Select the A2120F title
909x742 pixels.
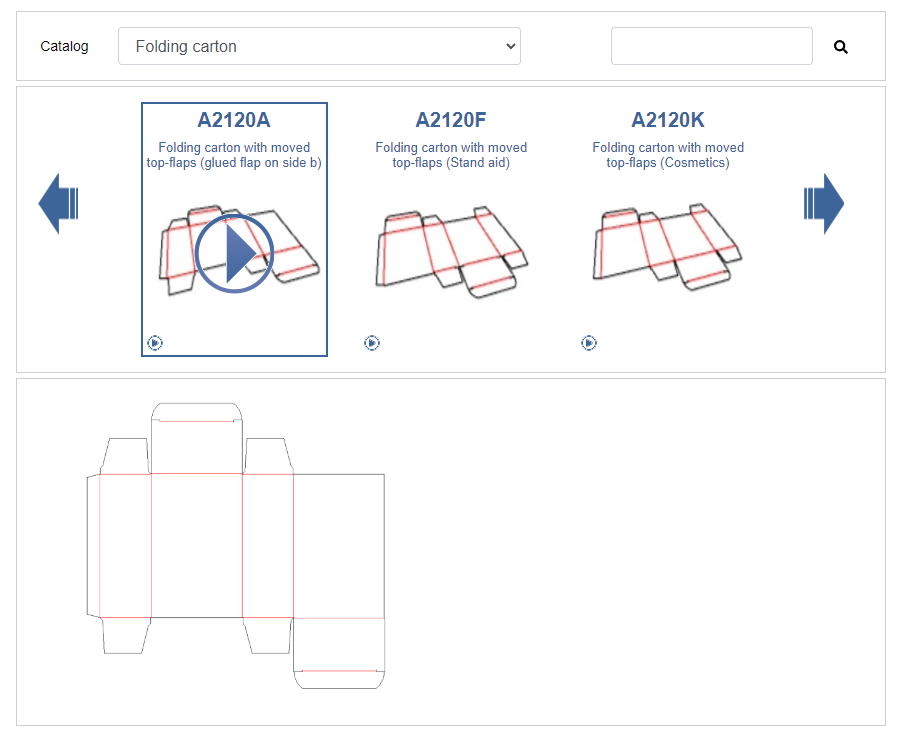coord(451,120)
